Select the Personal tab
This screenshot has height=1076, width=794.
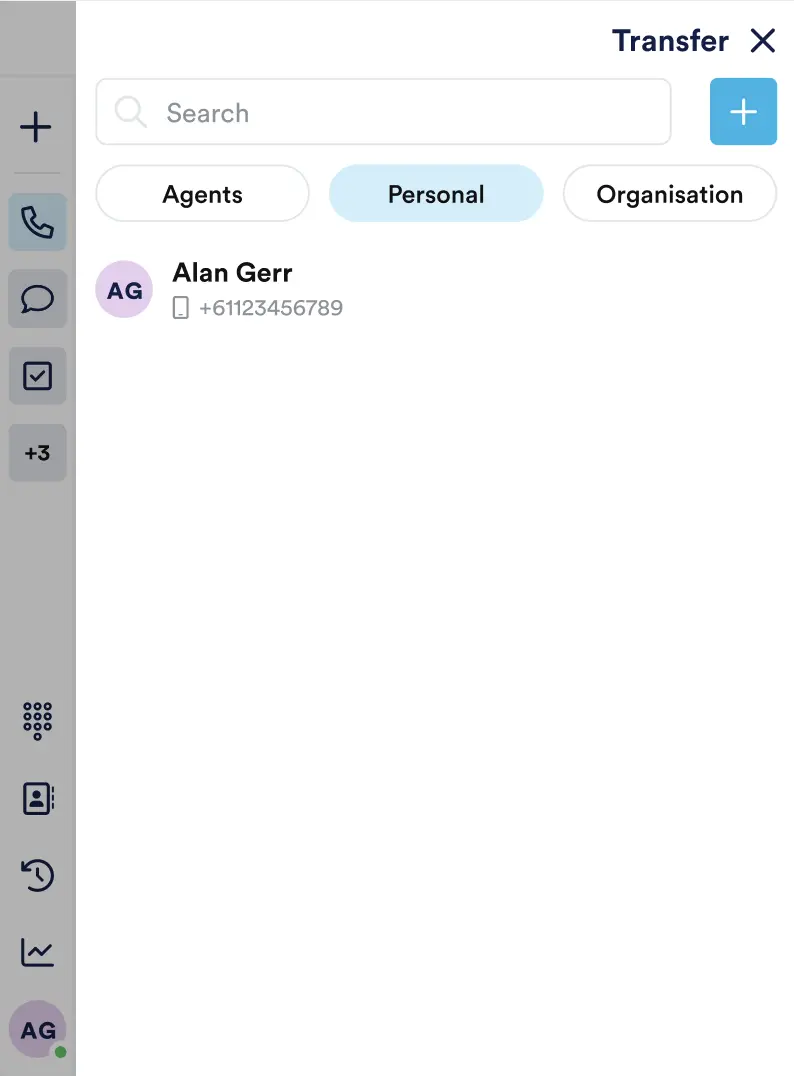436,194
